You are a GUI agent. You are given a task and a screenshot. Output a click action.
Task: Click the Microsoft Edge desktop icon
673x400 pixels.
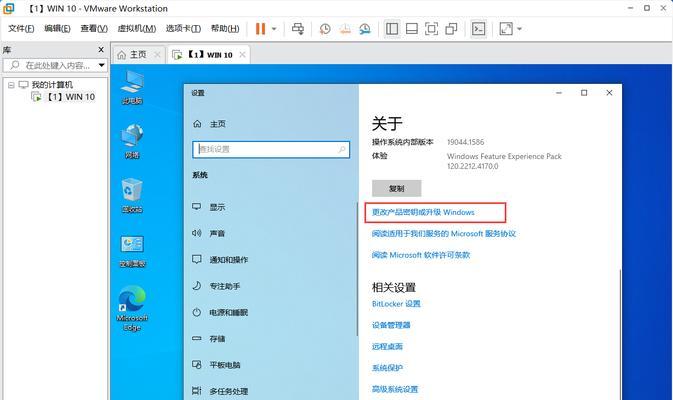coord(132,309)
